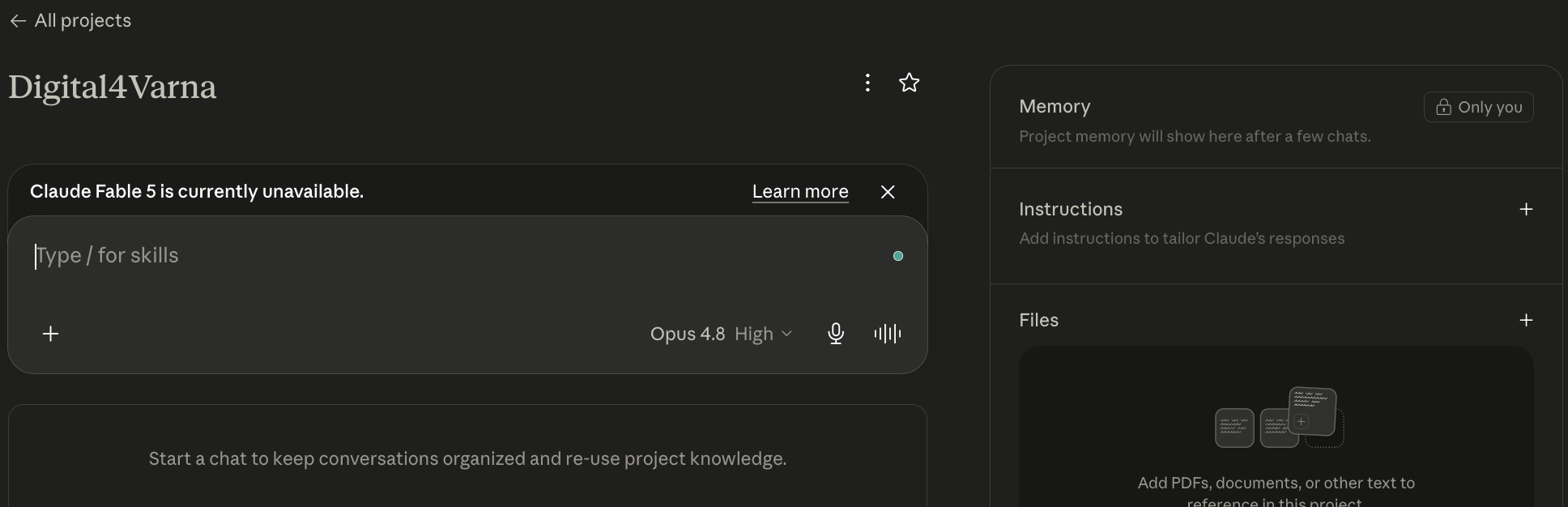Click the green status dot in composer
Image resolution: width=1568 pixels, height=507 pixels.
[897, 256]
